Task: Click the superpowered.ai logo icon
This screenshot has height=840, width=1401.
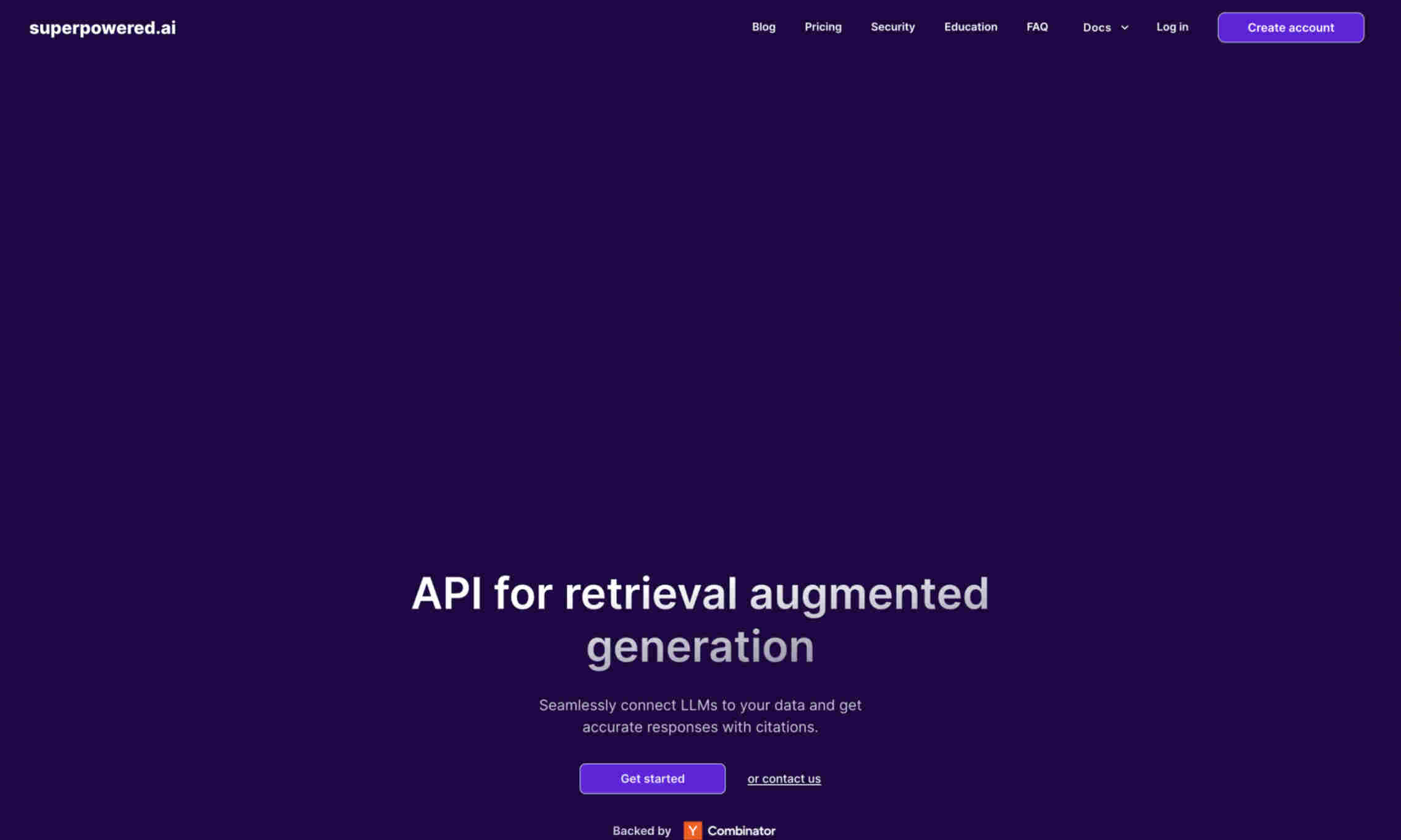Action: click(102, 27)
